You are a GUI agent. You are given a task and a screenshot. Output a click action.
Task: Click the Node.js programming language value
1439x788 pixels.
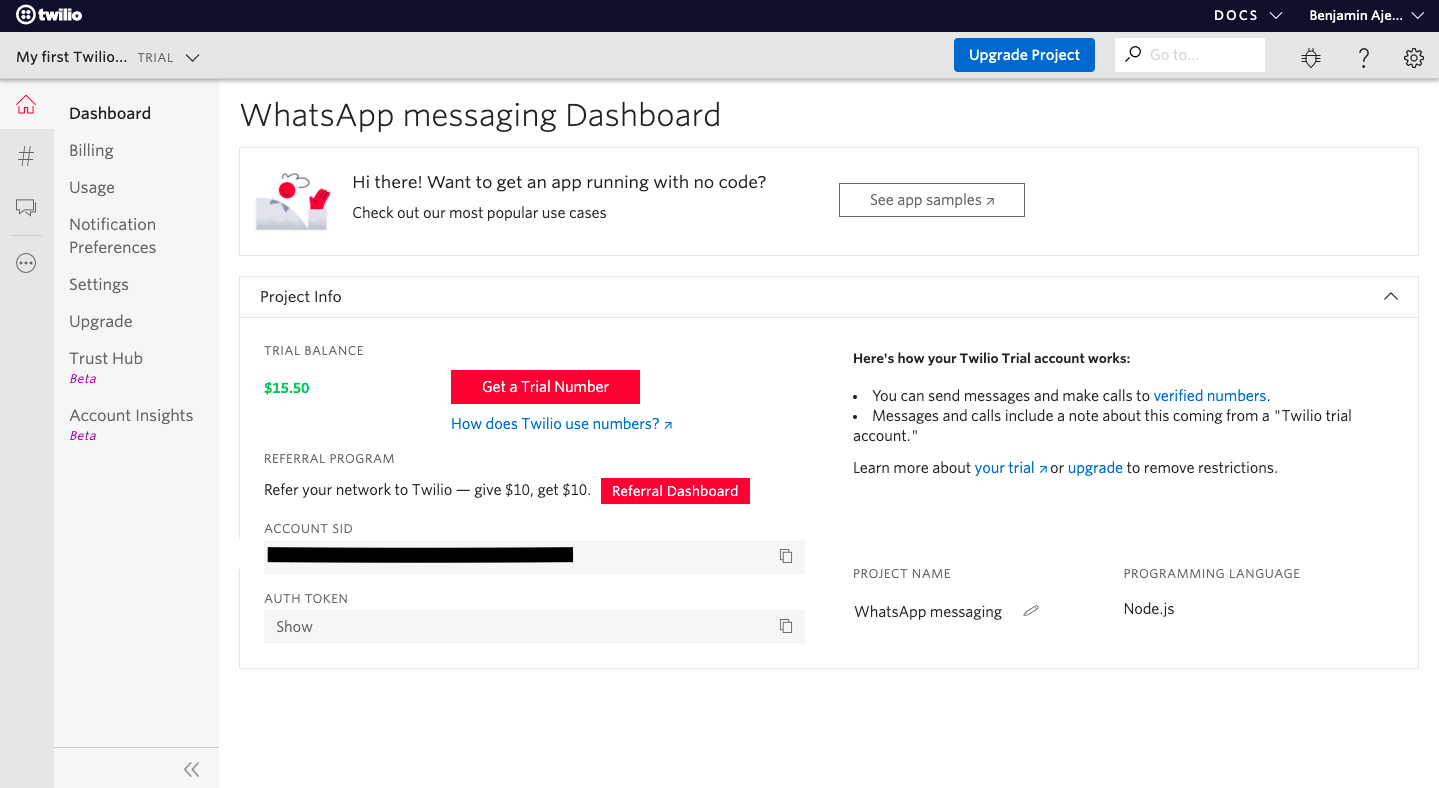(1149, 609)
